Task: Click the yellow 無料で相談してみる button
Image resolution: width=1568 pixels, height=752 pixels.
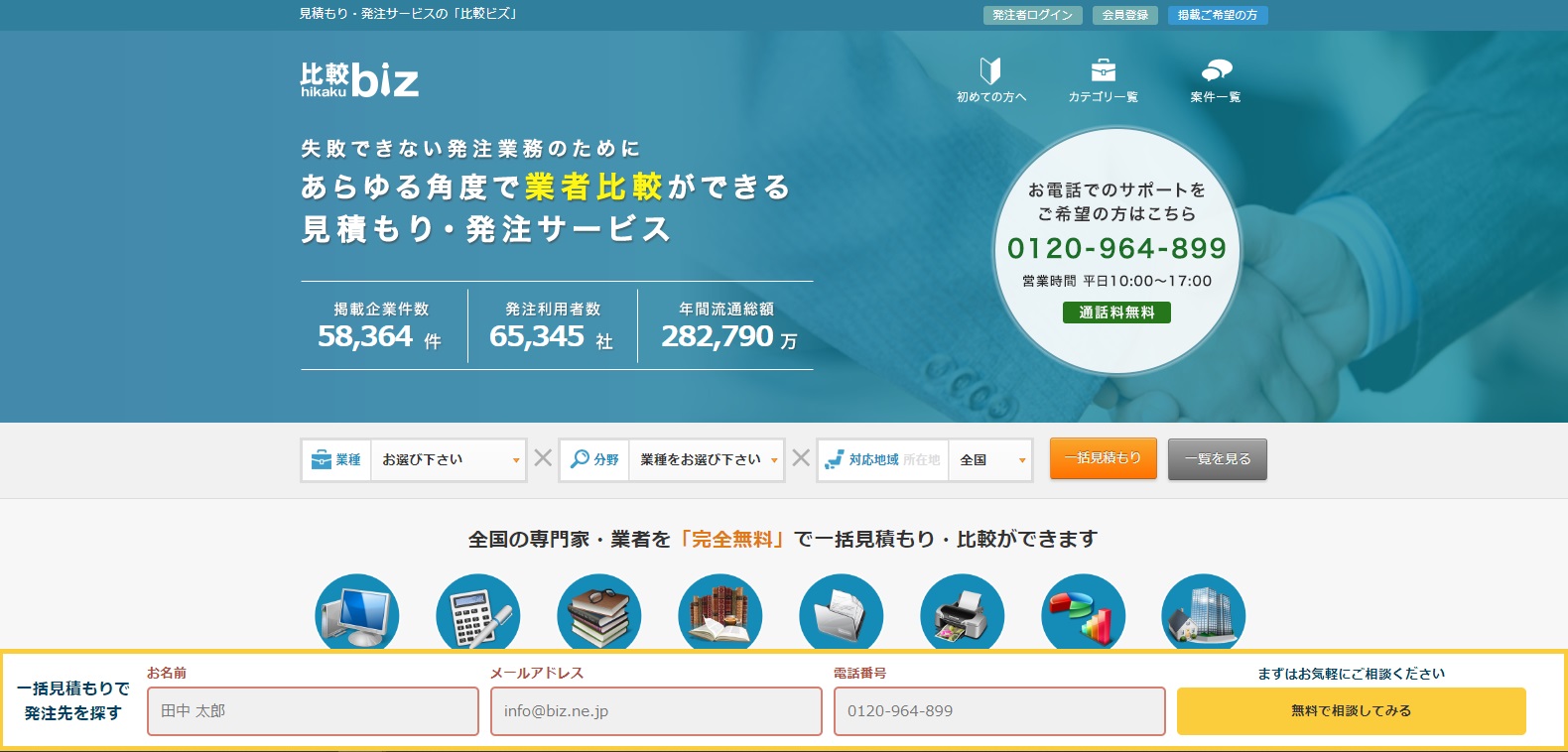Action: coord(1351,711)
